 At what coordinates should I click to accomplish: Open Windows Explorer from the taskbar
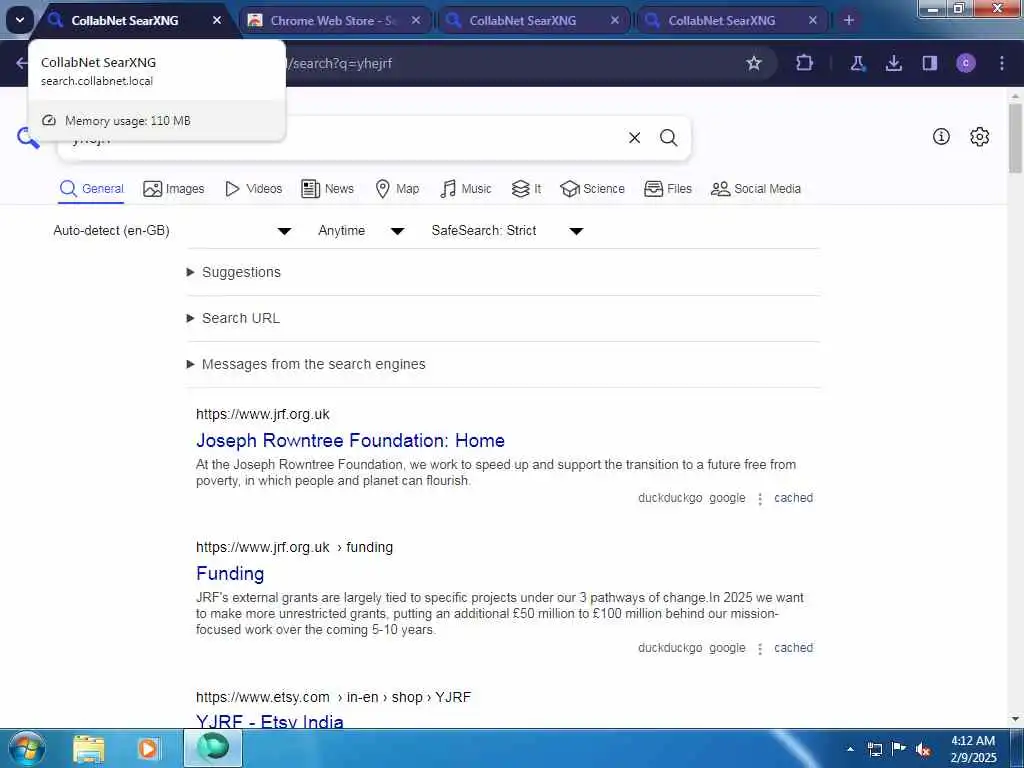pyautogui.click(x=89, y=748)
